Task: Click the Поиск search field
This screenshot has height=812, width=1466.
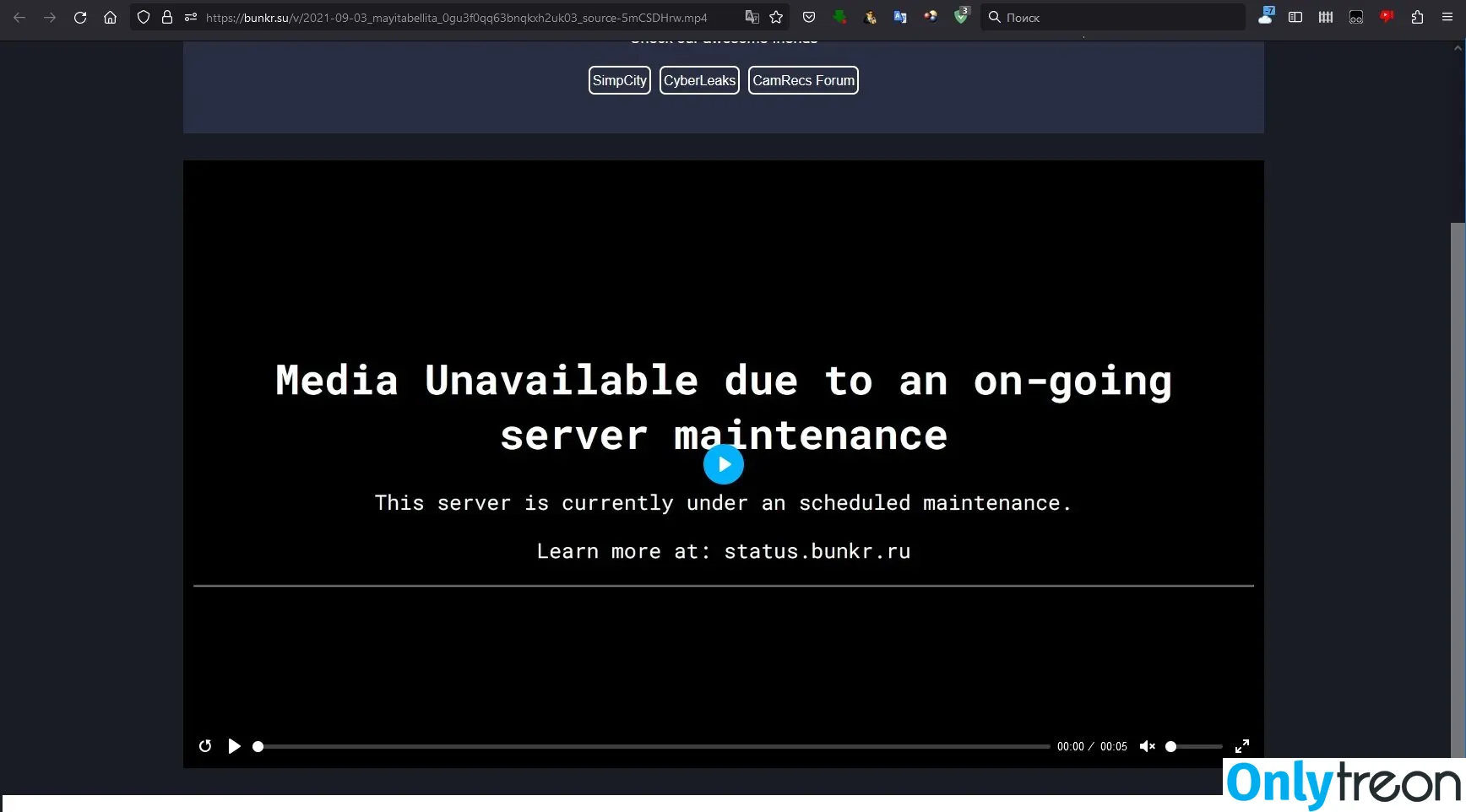Action: click(1113, 17)
